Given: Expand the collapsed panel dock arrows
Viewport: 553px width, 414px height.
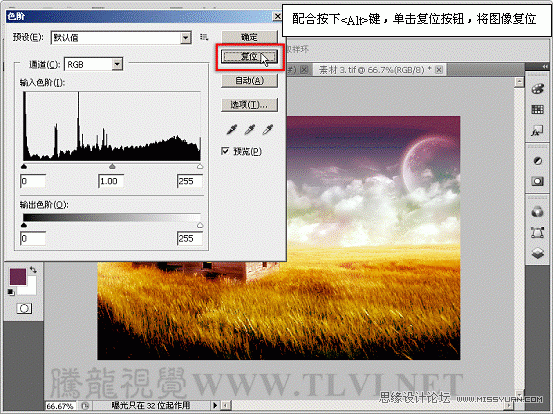Looking at the screenshot, I should [x=545, y=66].
